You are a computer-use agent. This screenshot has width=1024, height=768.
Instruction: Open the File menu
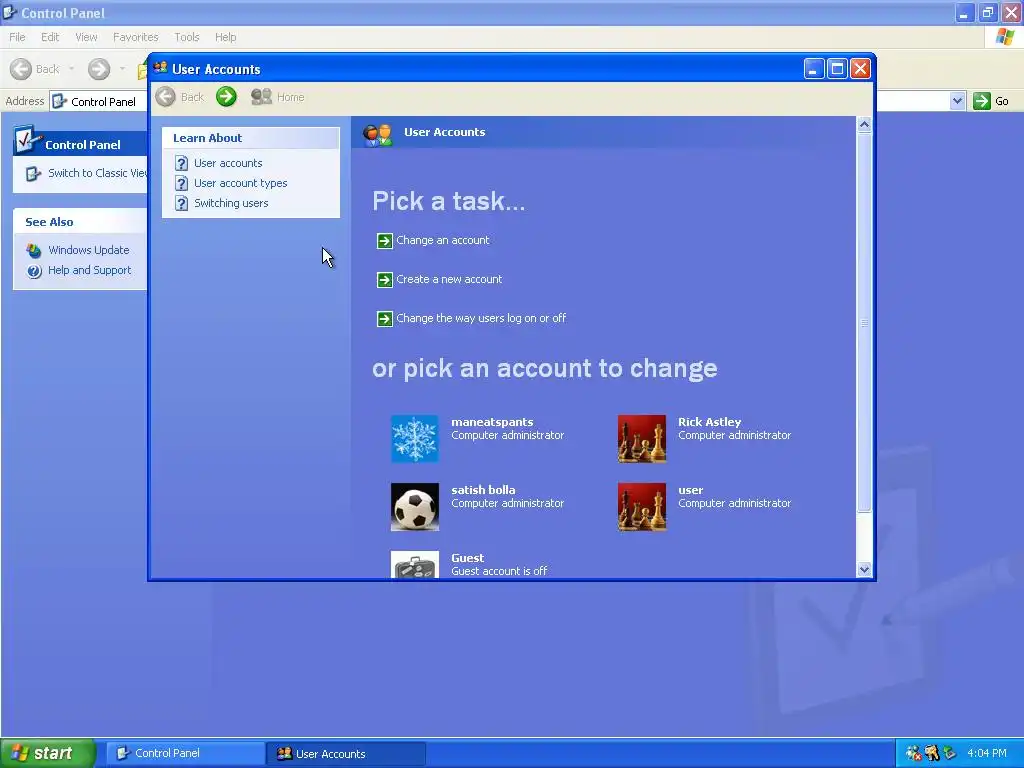point(17,37)
